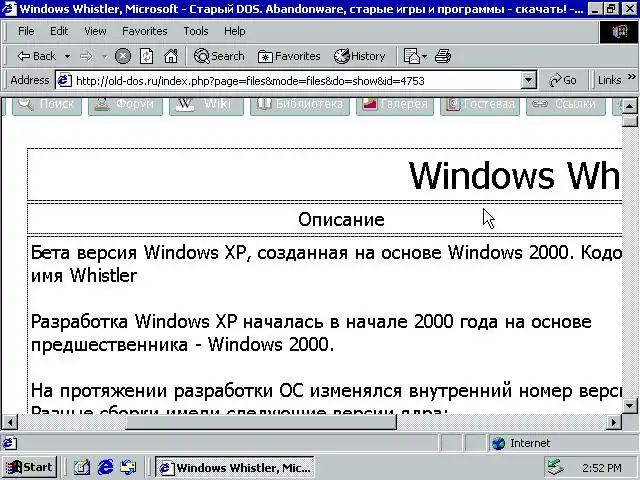Open the Гостевая site tab

coord(480,104)
